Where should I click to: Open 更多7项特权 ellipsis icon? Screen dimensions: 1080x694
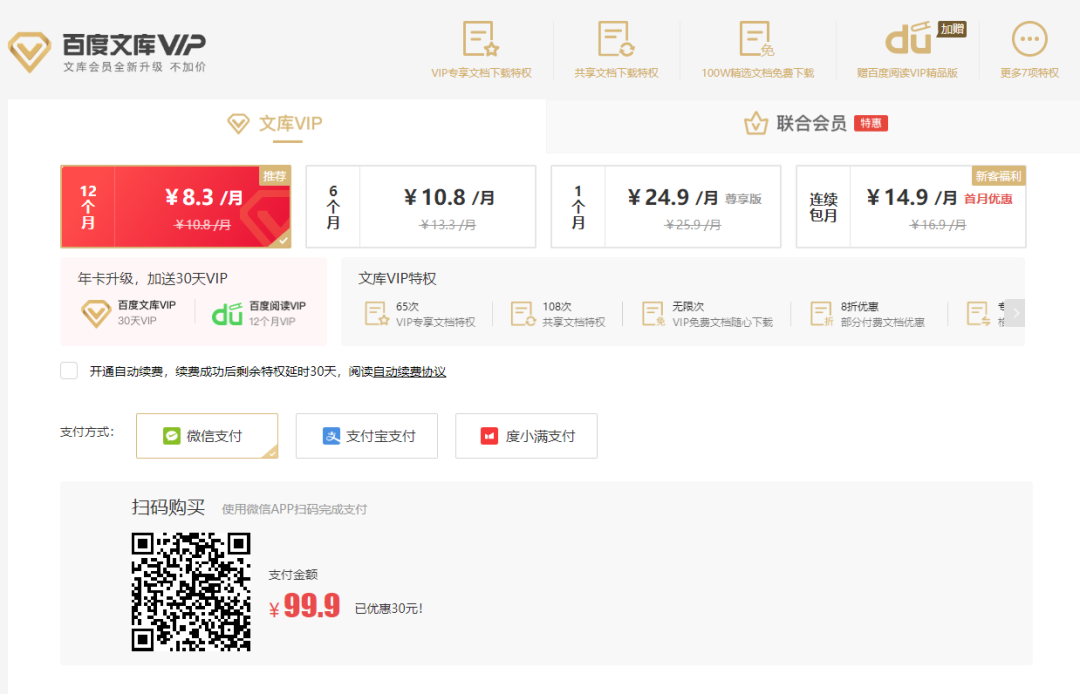tap(1029, 39)
